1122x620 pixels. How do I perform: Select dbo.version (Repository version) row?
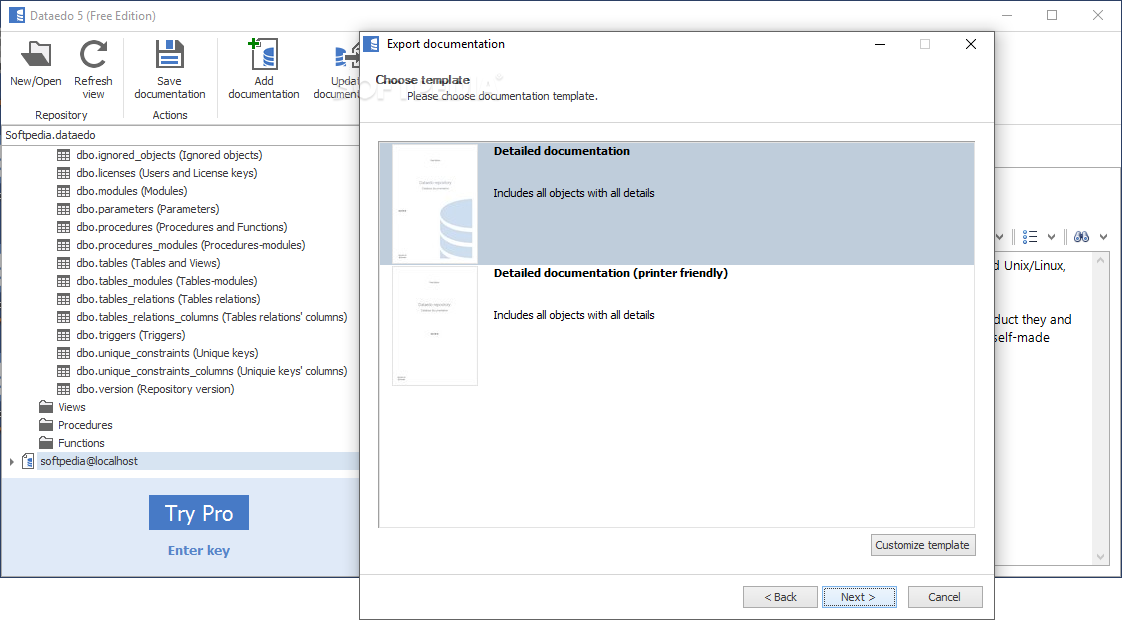point(155,389)
